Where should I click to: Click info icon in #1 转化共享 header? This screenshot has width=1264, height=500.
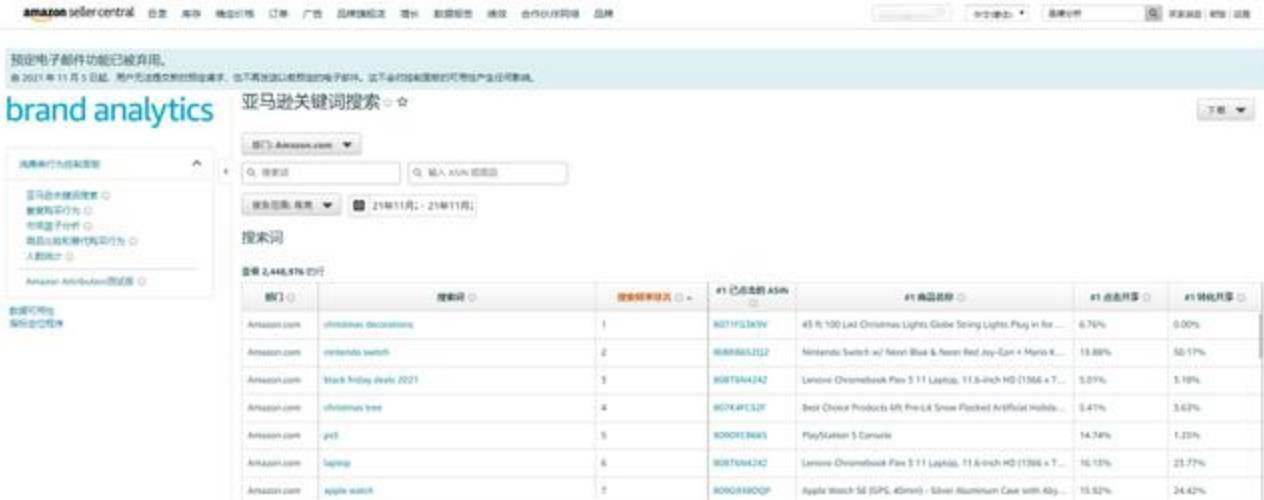pyautogui.click(x=1240, y=298)
